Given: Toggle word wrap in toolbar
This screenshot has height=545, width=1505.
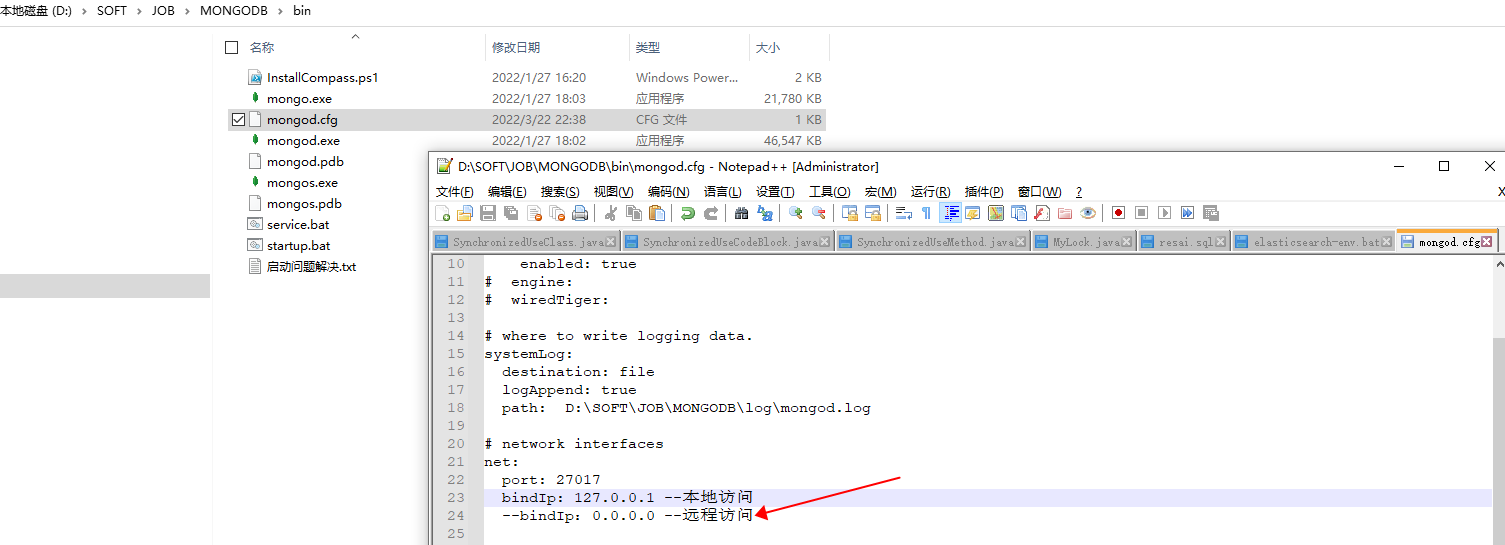Looking at the screenshot, I should [903, 213].
